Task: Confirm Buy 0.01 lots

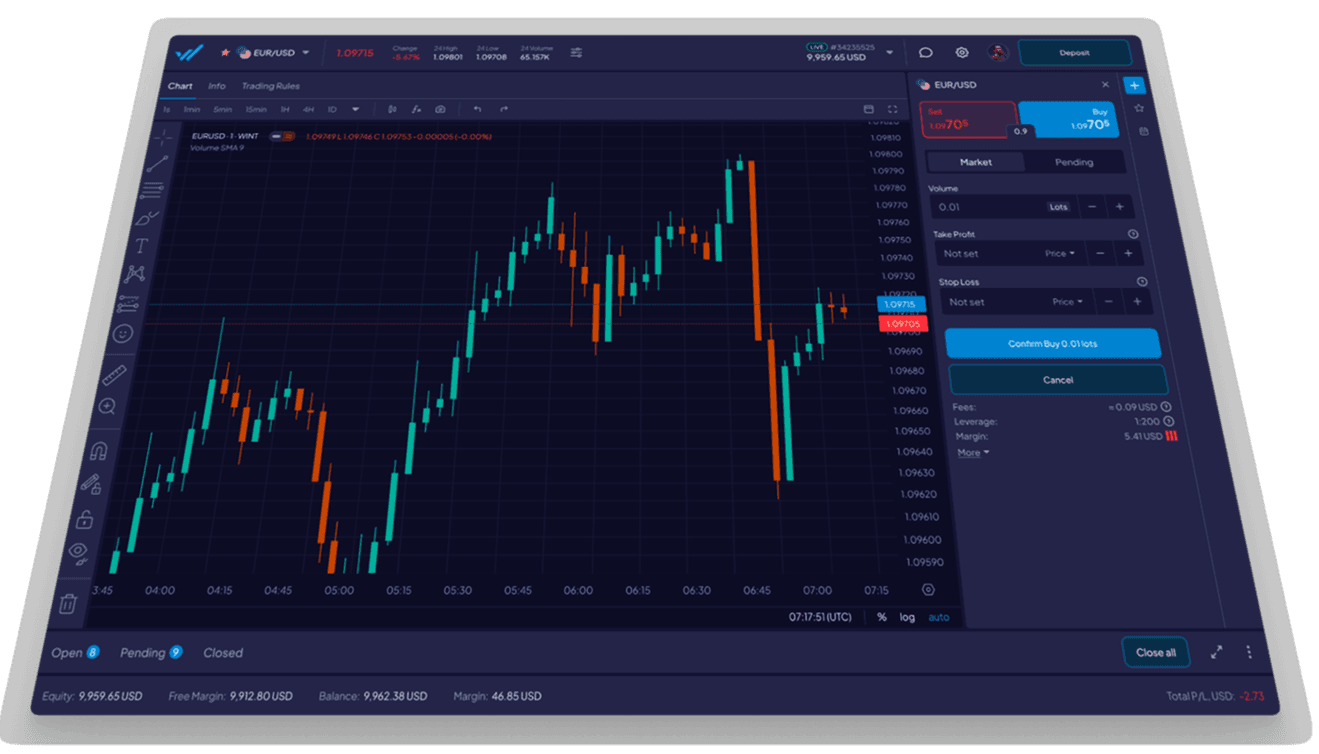Action: tap(1053, 343)
